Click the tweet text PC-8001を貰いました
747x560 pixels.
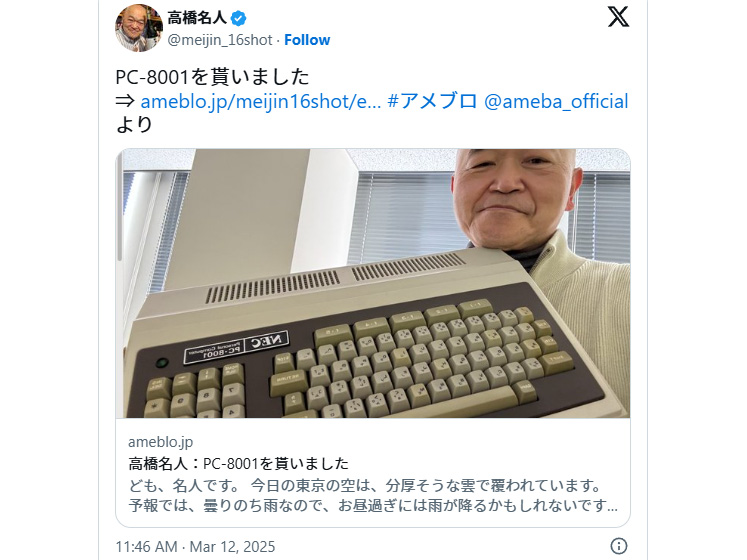212,77
